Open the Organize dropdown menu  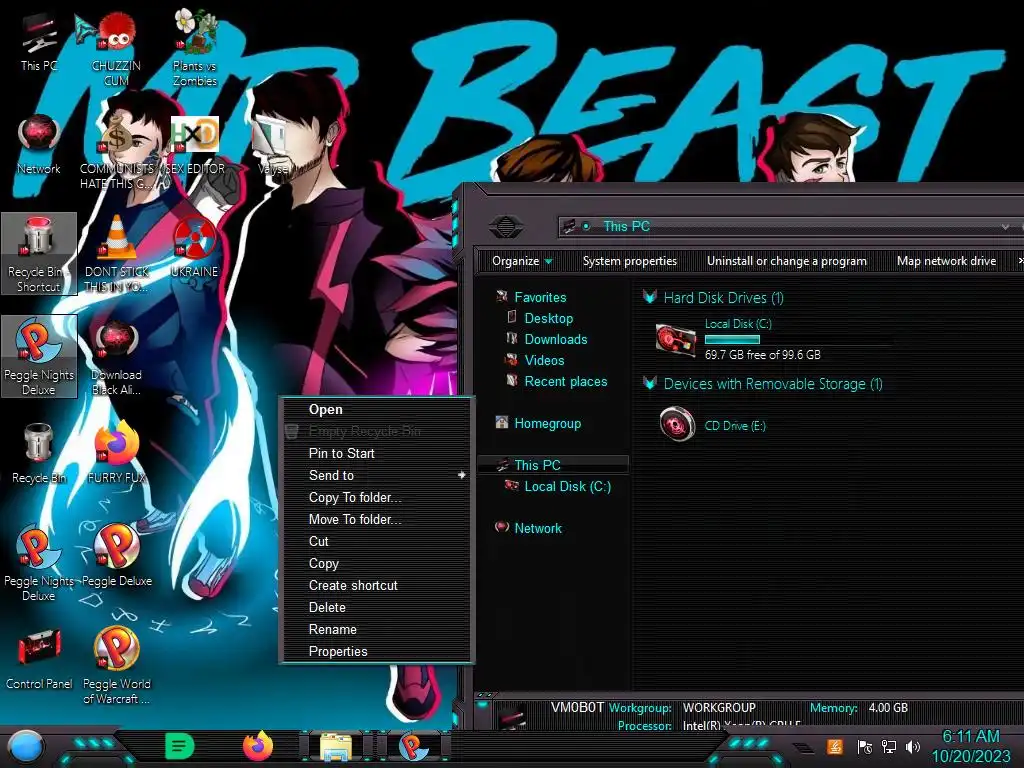522,261
